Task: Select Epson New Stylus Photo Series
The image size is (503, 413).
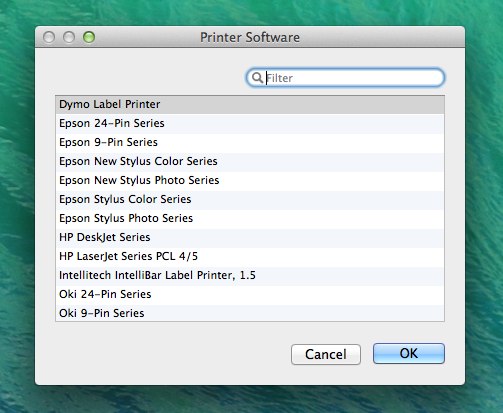Action: click(x=250, y=181)
